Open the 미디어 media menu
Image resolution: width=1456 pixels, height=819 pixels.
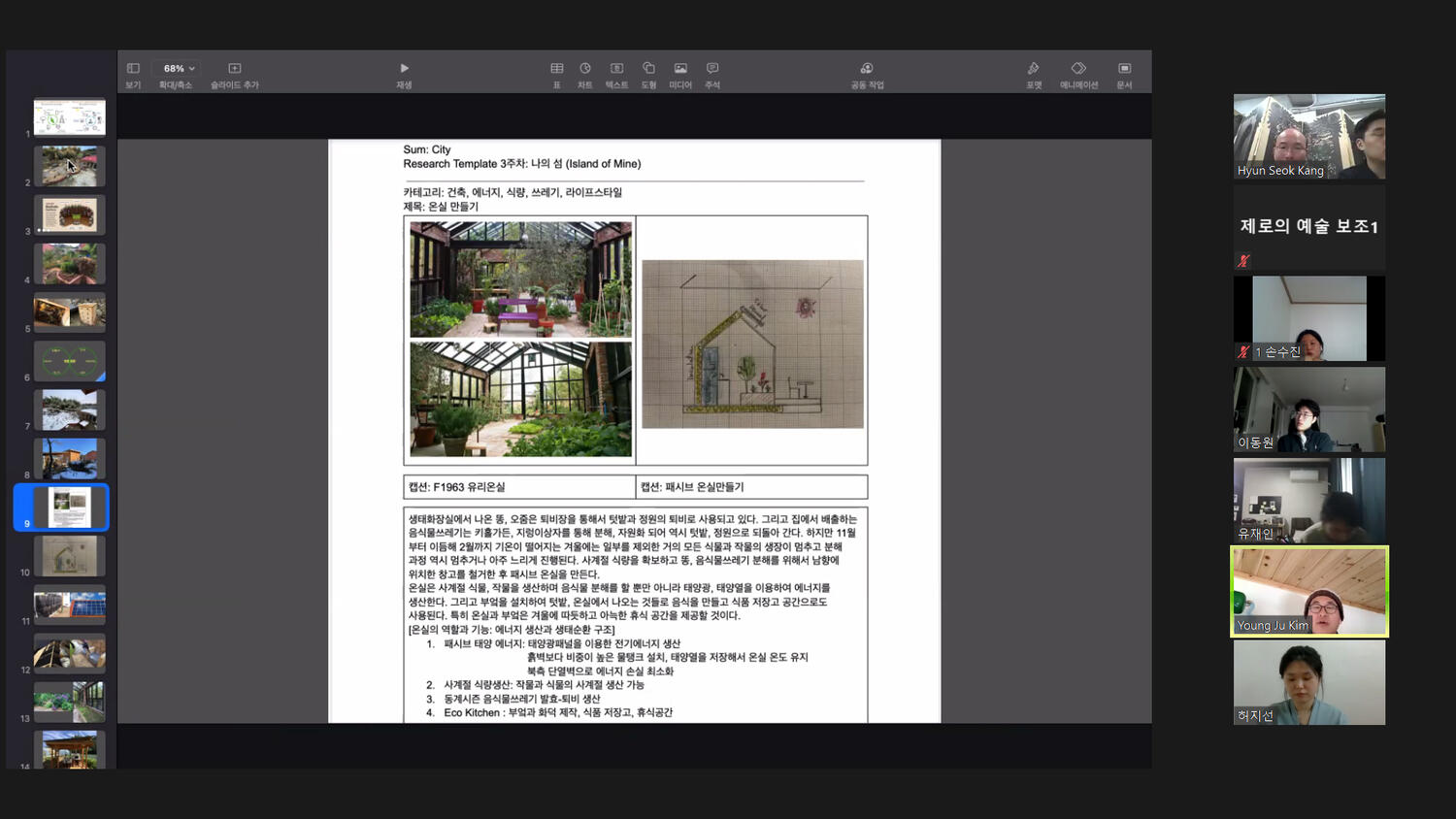[x=680, y=69]
